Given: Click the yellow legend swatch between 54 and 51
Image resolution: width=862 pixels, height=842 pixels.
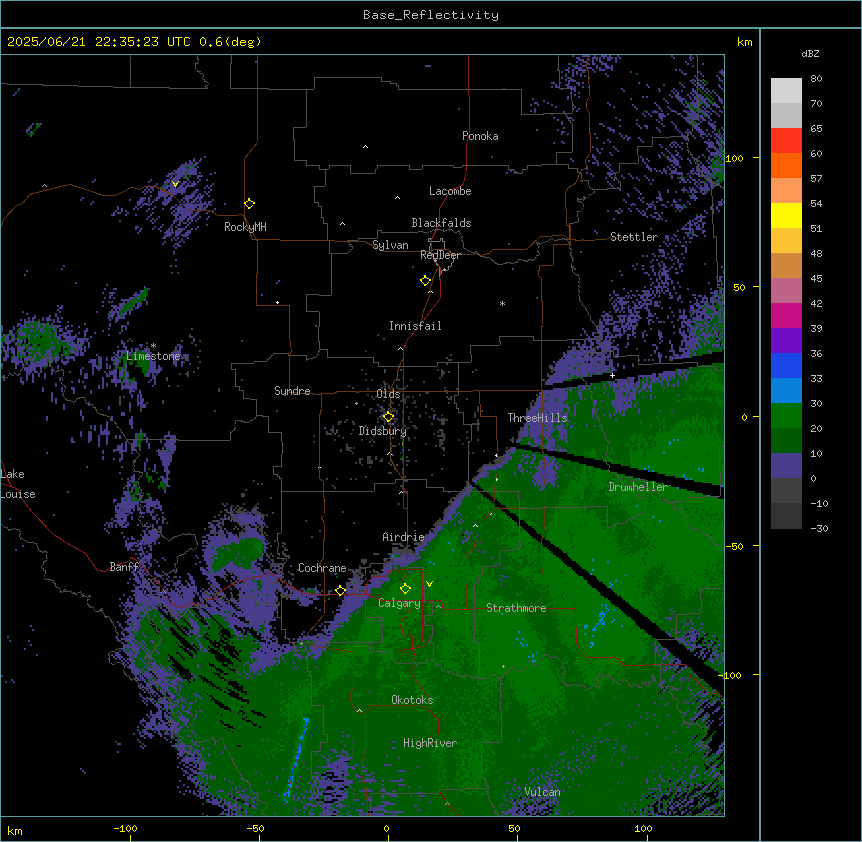Looking at the screenshot, I should [786, 215].
